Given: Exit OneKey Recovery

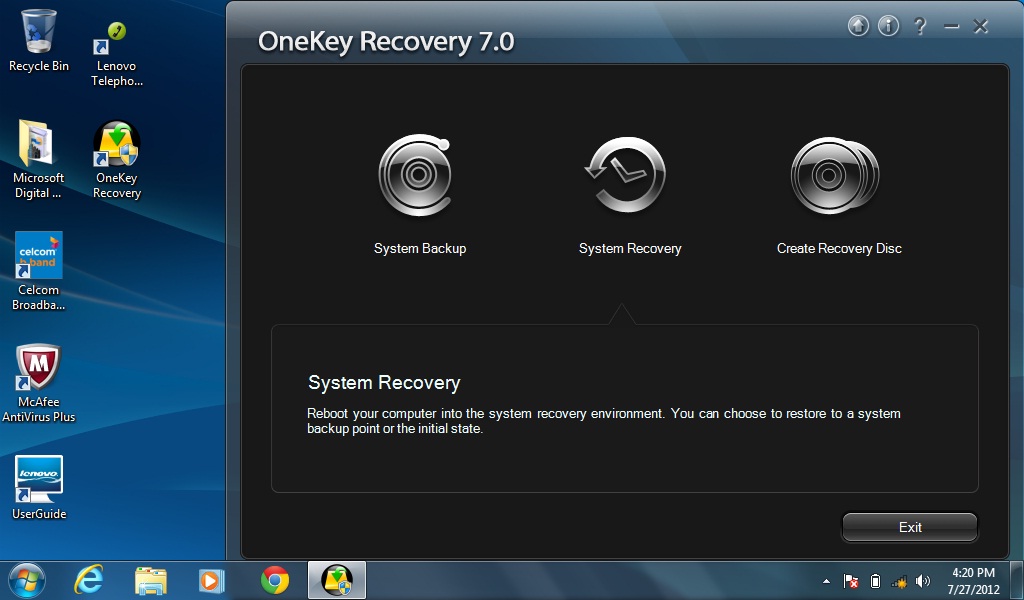Looking at the screenshot, I should (x=909, y=527).
